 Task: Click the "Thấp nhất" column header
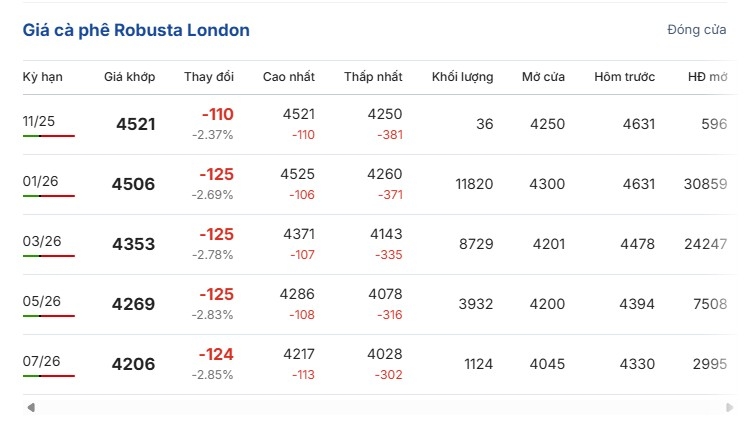point(373,77)
